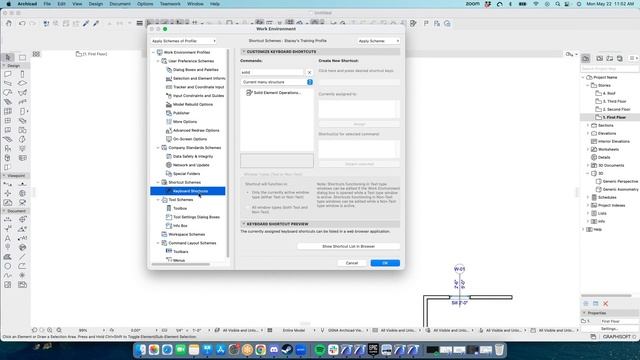Open Spotify from the Dock
This screenshot has width=640, height=360.
320,350
